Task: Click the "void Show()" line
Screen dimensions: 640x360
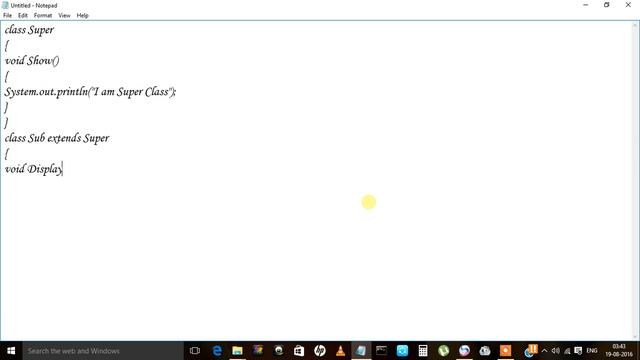Action: 32,61
